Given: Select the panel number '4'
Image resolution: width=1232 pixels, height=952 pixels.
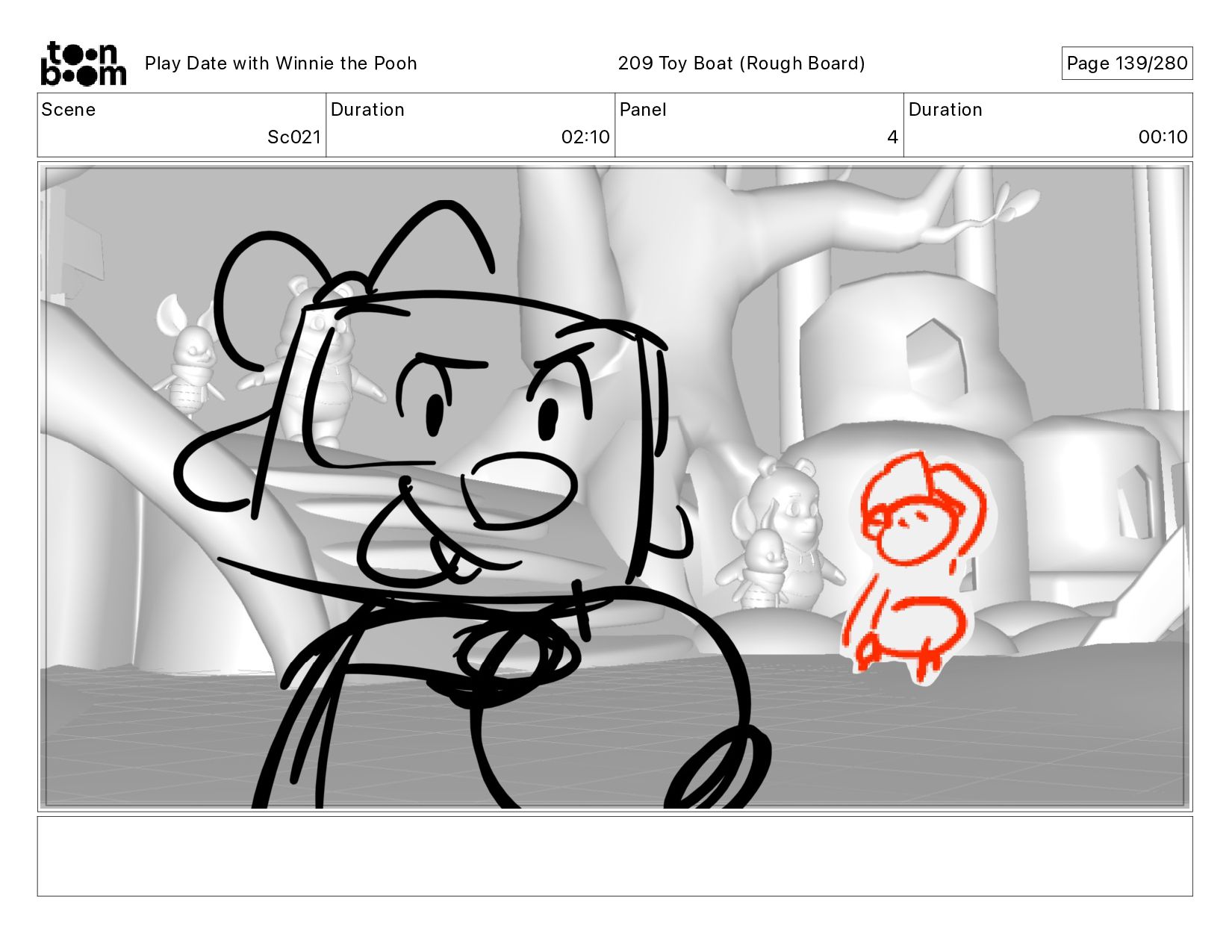Looking at the screenshot, I should coord(892,137).
